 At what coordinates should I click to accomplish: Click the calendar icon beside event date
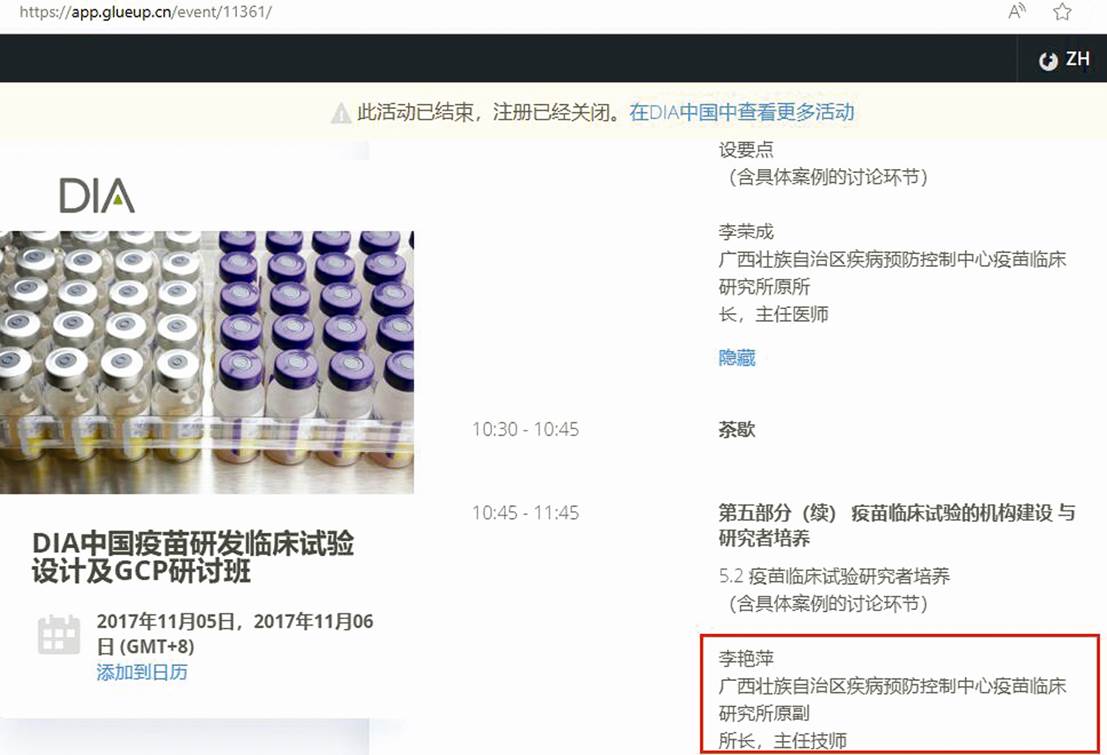[x=58, y=635]
